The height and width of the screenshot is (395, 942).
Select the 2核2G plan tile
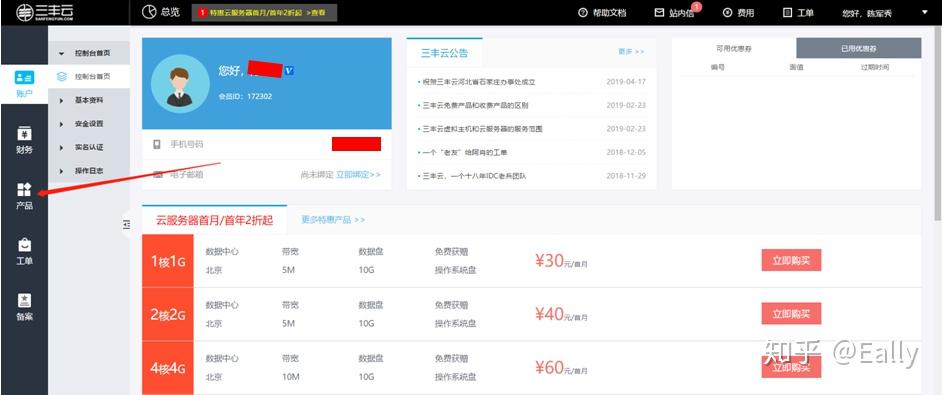(x=168, y=314)
